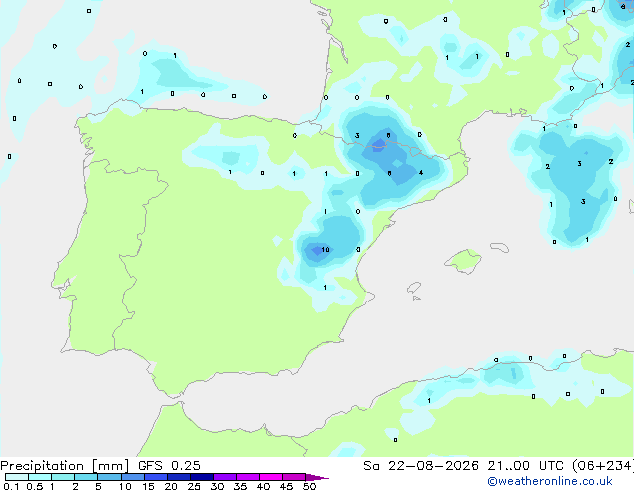
Task: Click the "20" legend scale label
Action: tap(171, 486)
